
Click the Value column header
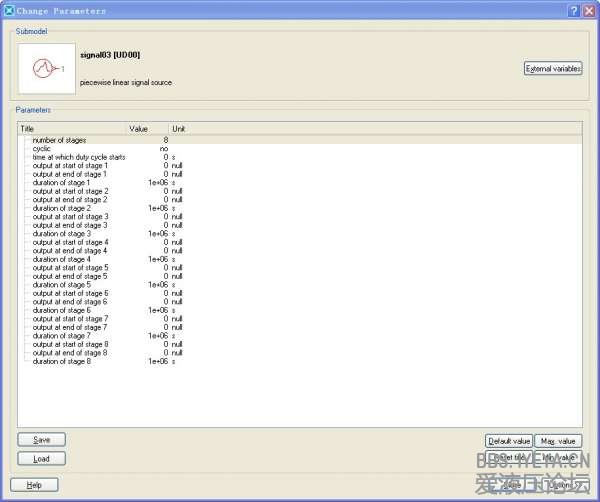[x=146, y=129]
